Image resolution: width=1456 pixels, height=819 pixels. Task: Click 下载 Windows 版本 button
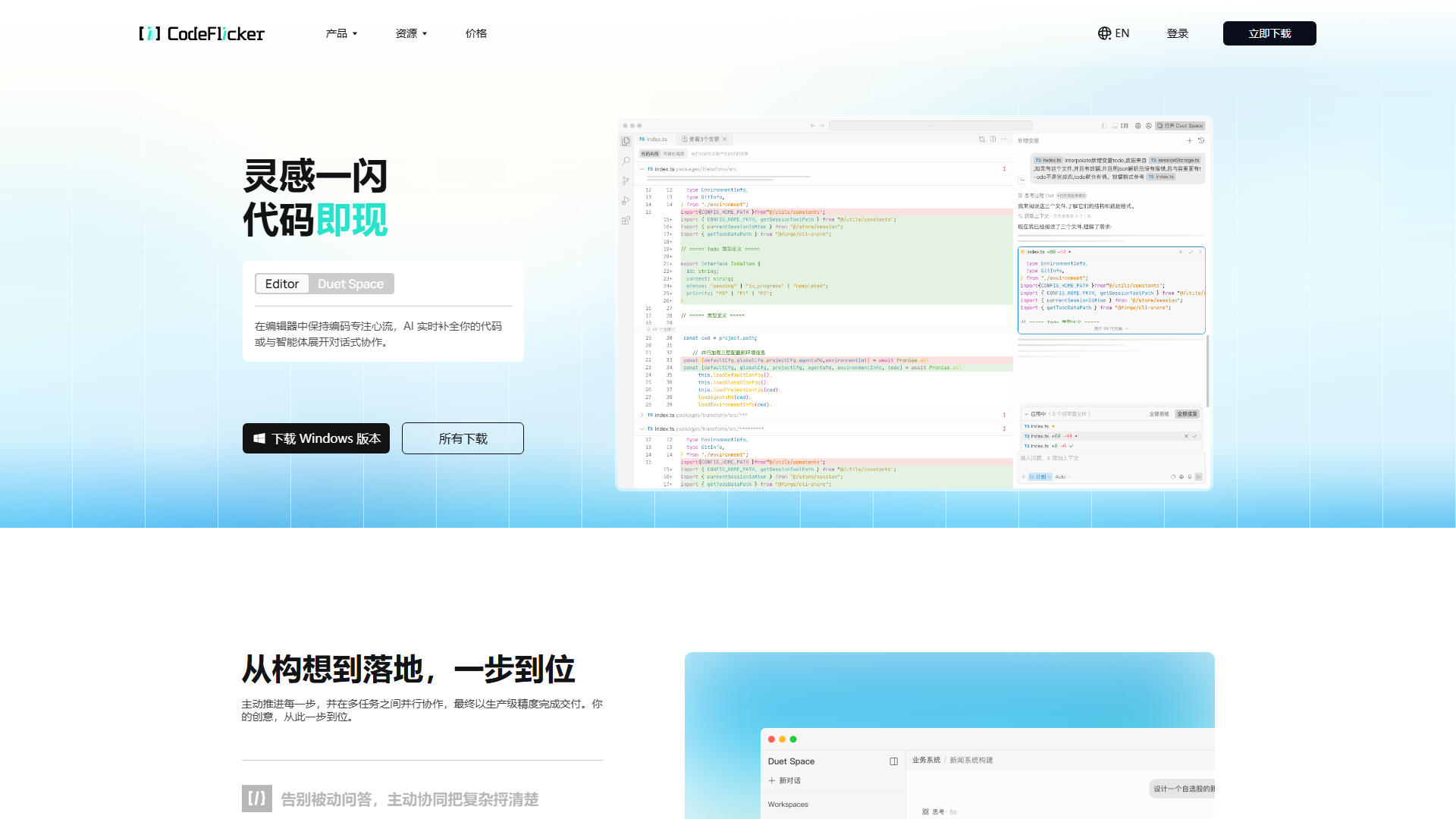[316, 438]
